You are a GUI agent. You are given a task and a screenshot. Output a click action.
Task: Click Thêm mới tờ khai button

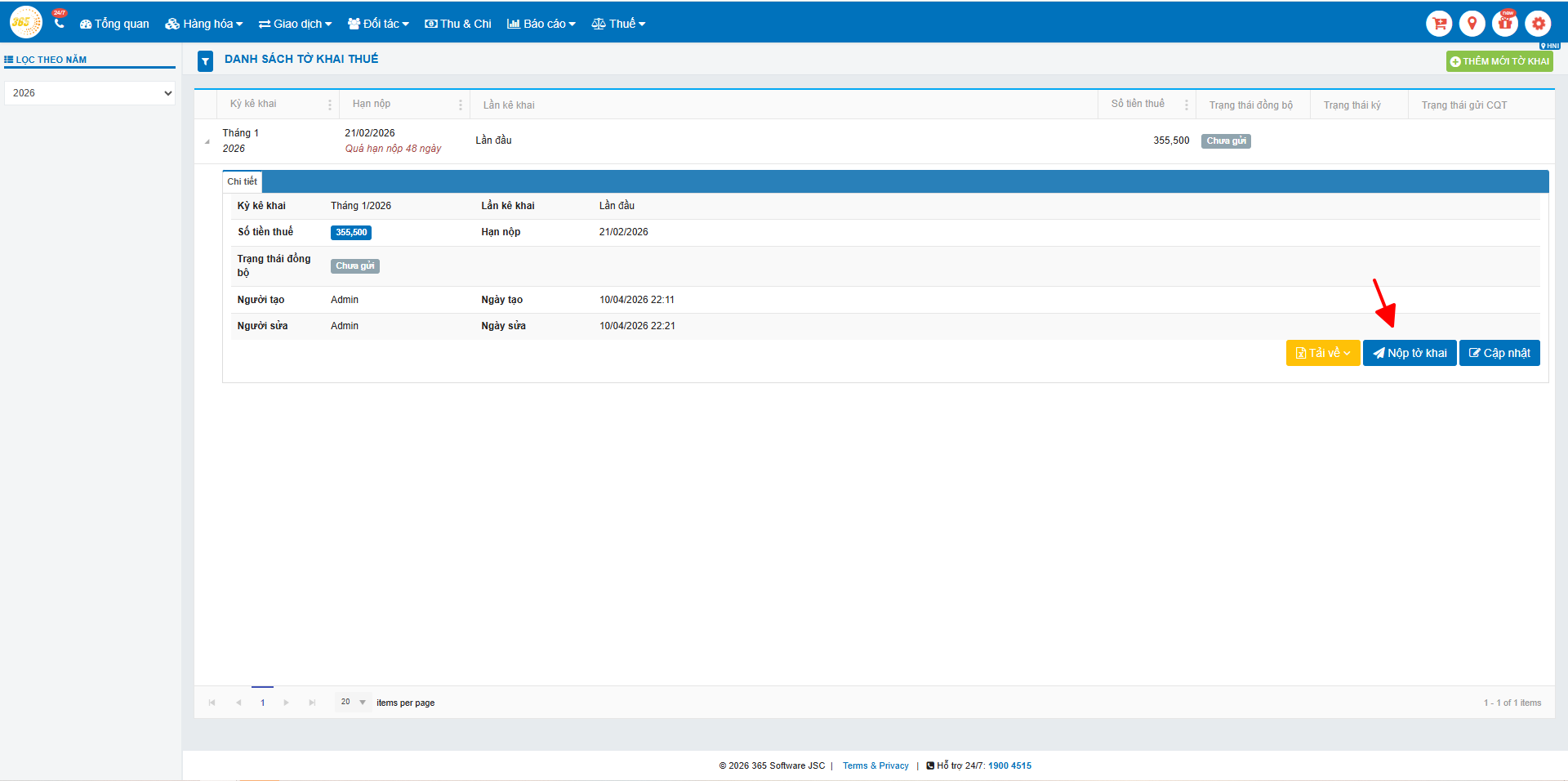pos(1499,61)
